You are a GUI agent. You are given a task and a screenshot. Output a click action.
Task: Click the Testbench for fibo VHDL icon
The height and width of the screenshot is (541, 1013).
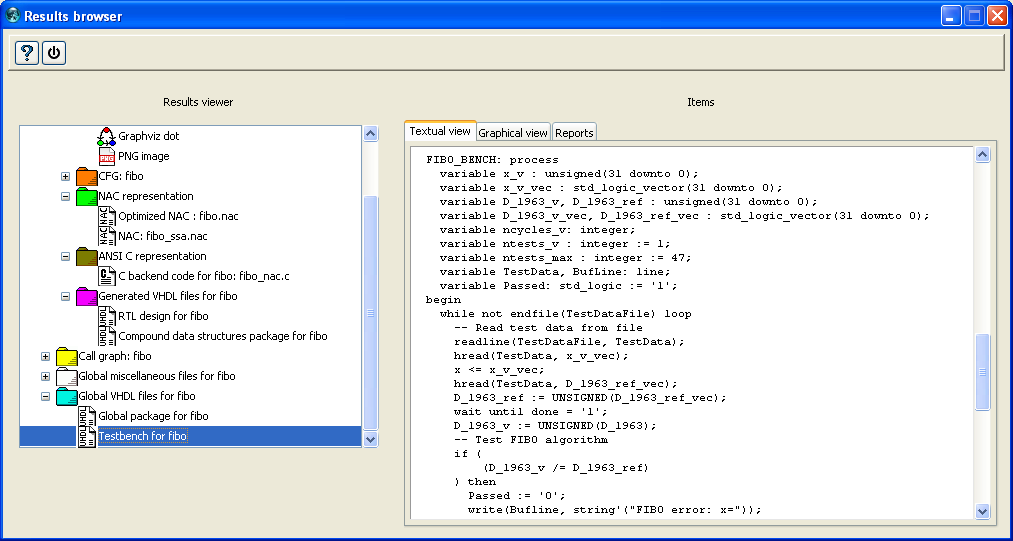pos(87,436)
